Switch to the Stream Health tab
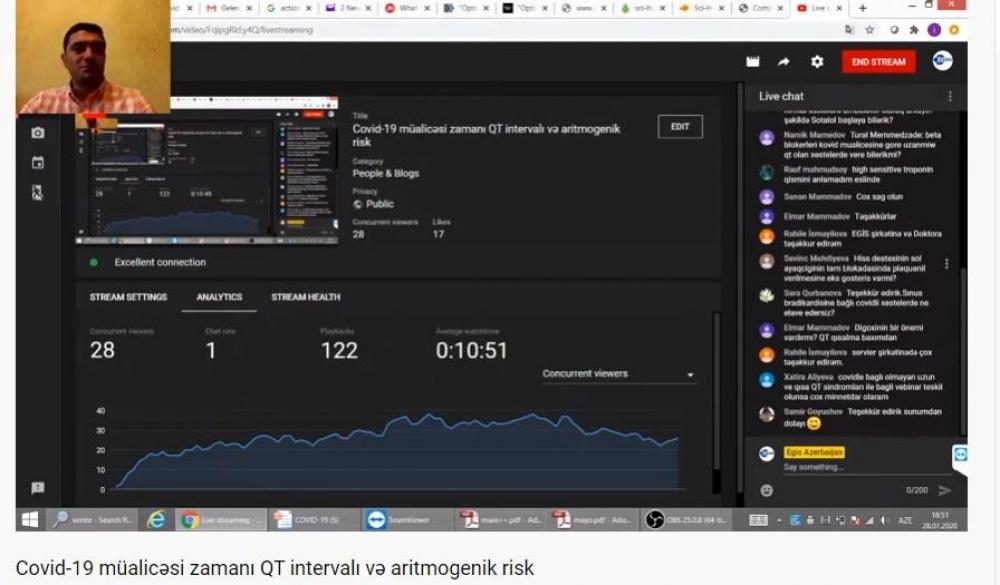This screenshot has height=585, width=1000. pyautogui.click(x=305, y=297)
